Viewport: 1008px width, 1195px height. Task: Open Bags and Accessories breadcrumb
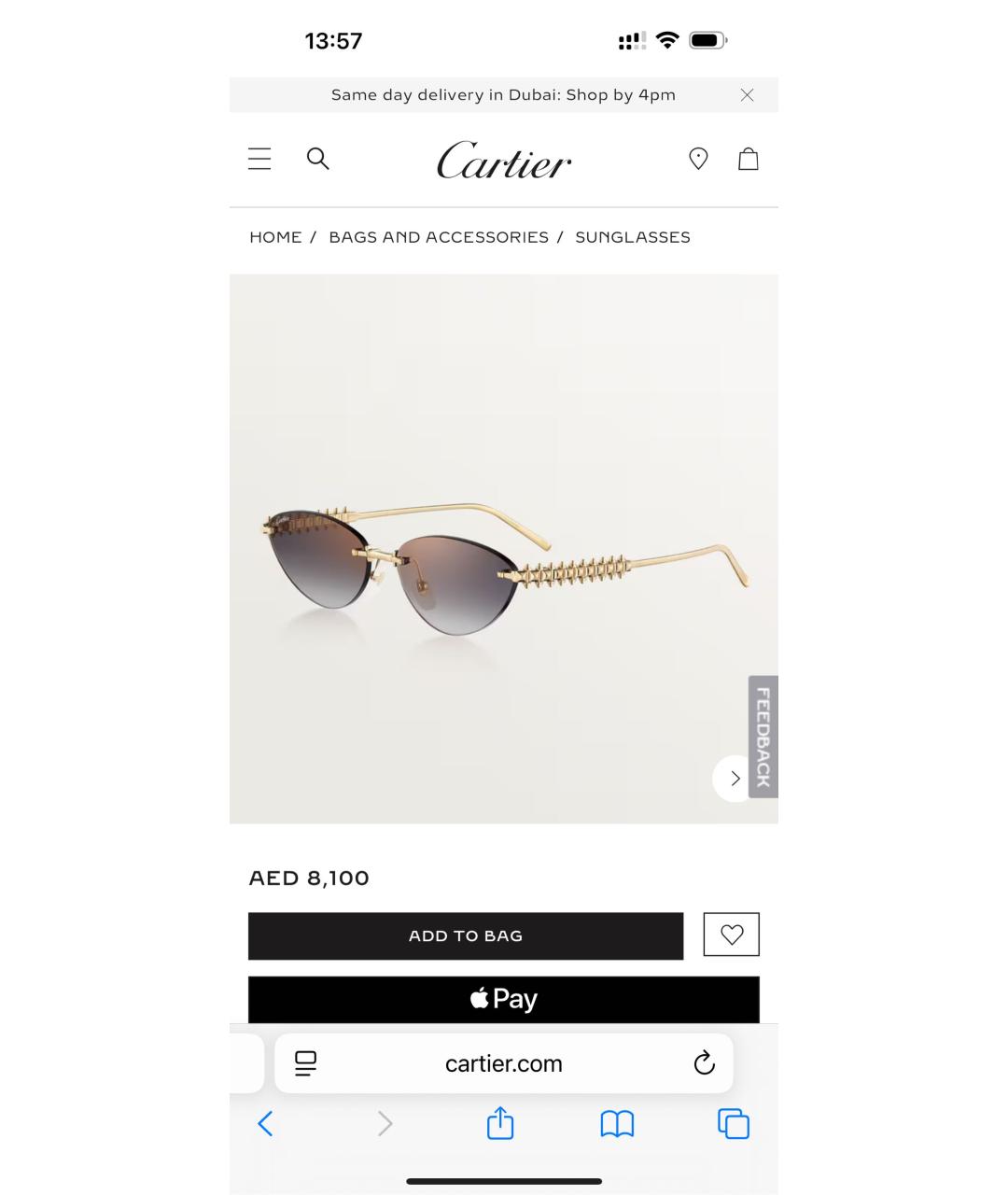point(439,237)
